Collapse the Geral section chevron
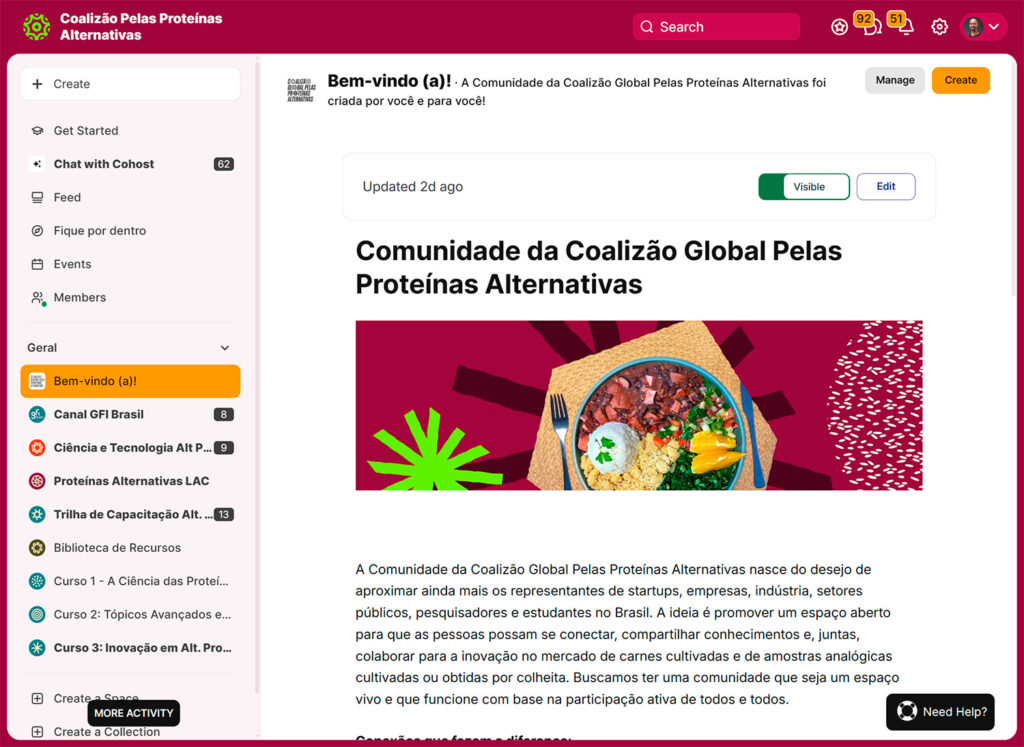This screenshot has height=747, width=1024. pos(225,348)
